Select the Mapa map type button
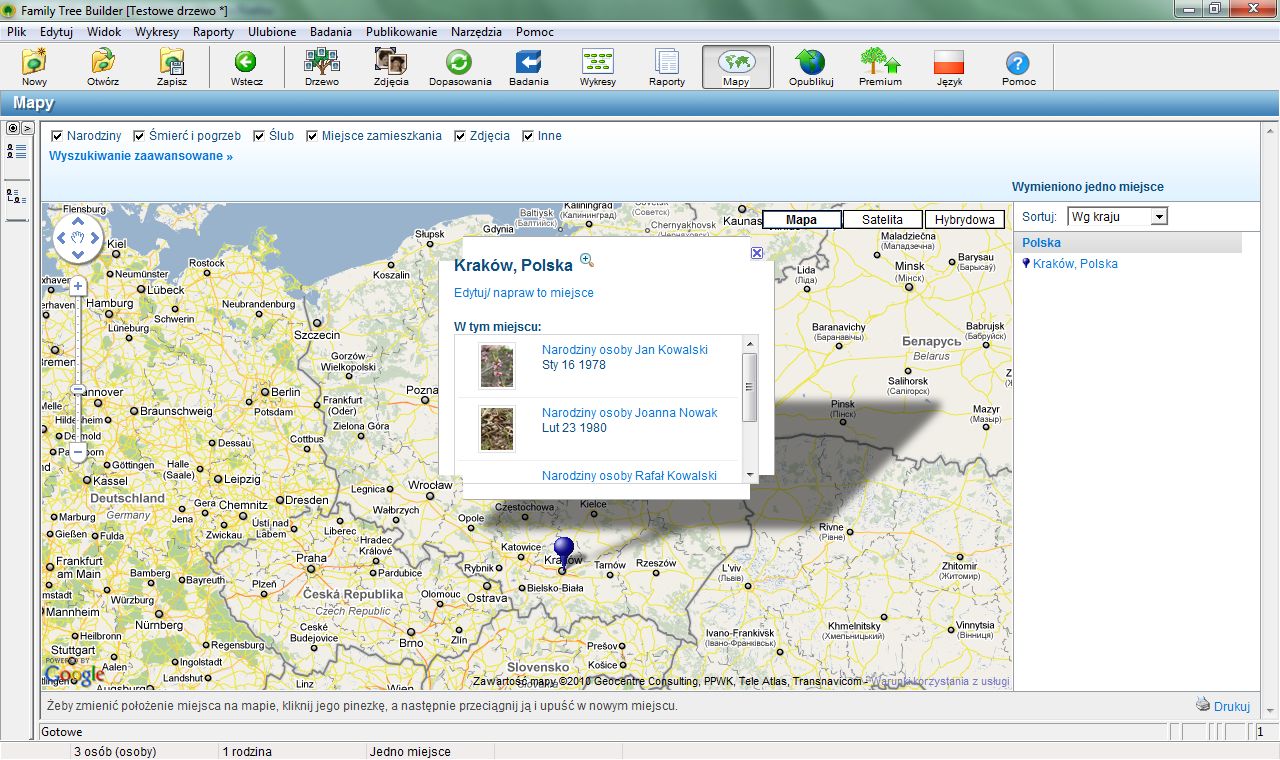 click(x=801, y=220)
